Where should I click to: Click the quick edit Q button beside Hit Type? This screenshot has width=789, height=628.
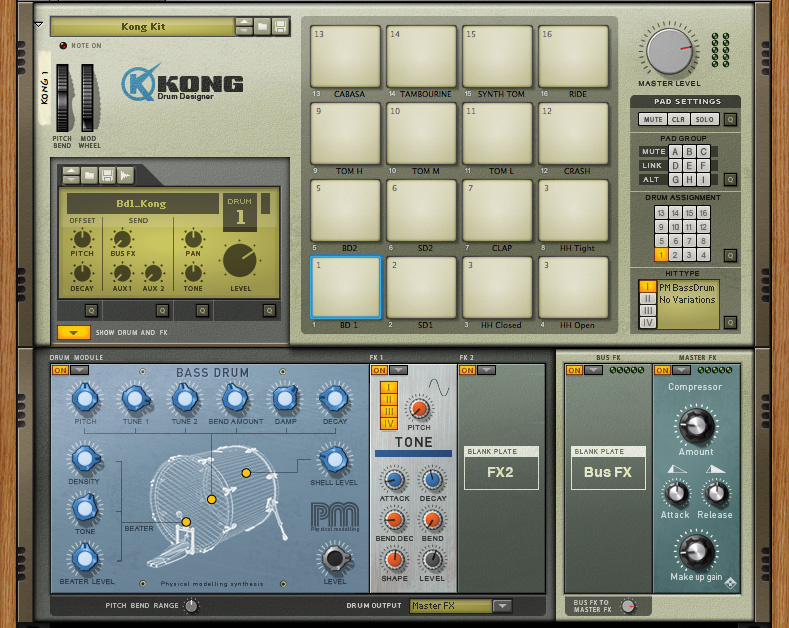730,323
